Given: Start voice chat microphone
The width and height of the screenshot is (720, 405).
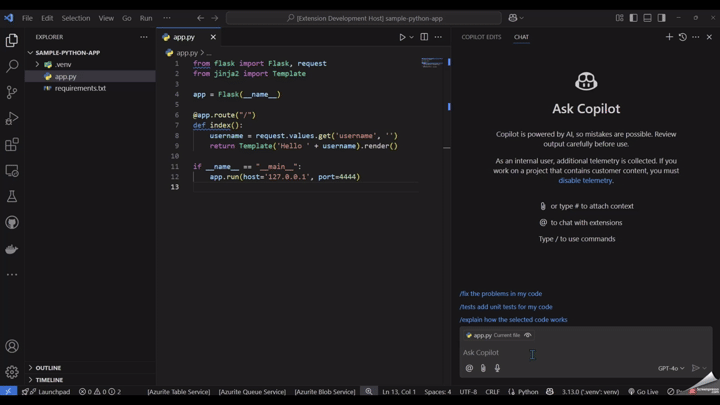Looking at the screenshot, I should (x=497, y=368).
